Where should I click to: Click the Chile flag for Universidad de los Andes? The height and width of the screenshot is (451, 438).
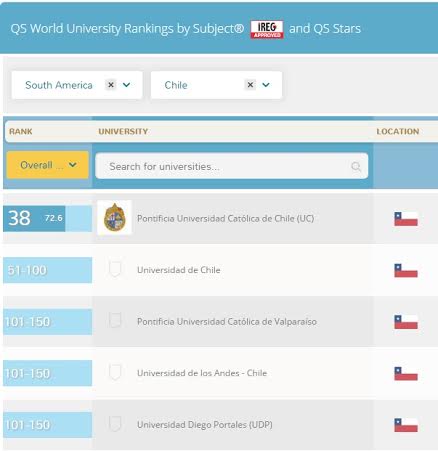click(x=406, y=373)
